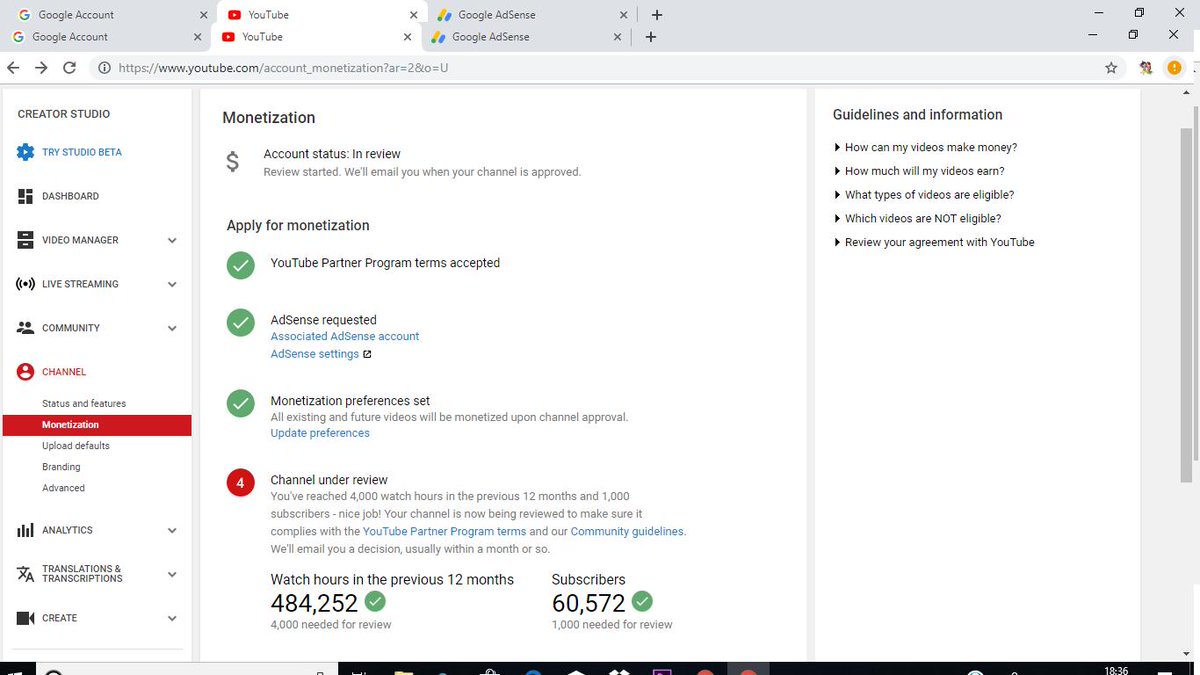Reload the page with the refresh icon
The image size is (1200, 675).
[69, 68]
